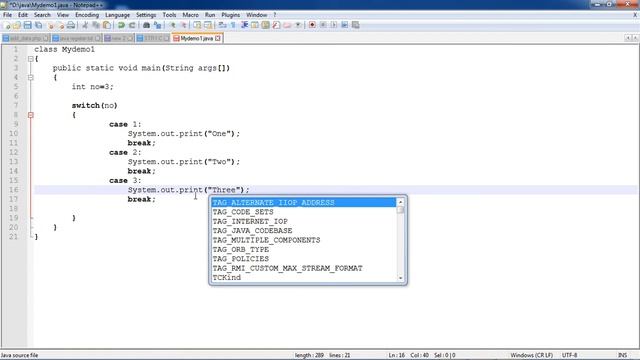Open the Macro menu
640x360 pixels.
pyautogui.click(x=190, y=15)
